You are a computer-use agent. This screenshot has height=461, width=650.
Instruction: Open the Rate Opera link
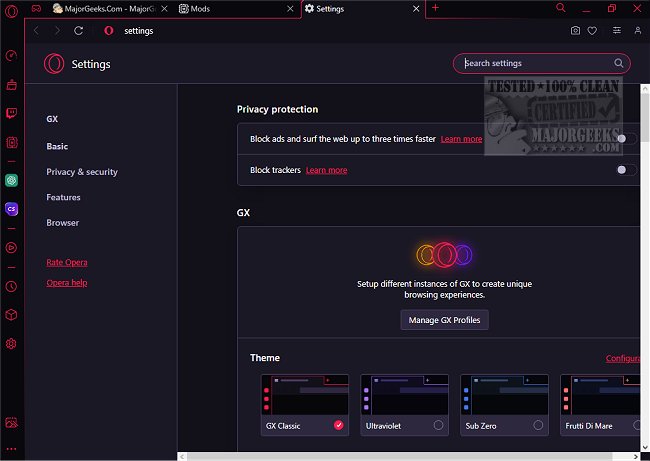(67, 262)
